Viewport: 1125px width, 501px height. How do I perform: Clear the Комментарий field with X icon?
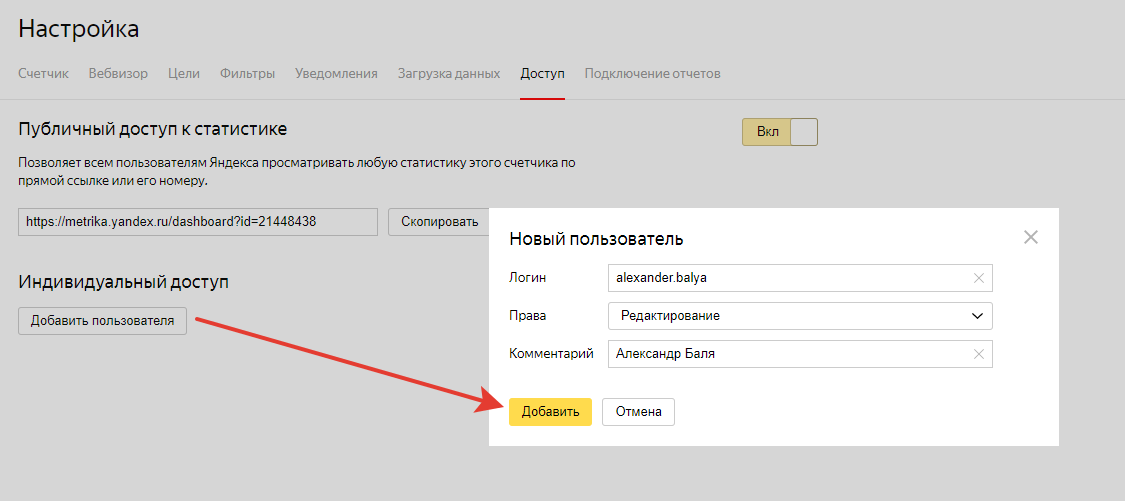coord(979,354)
